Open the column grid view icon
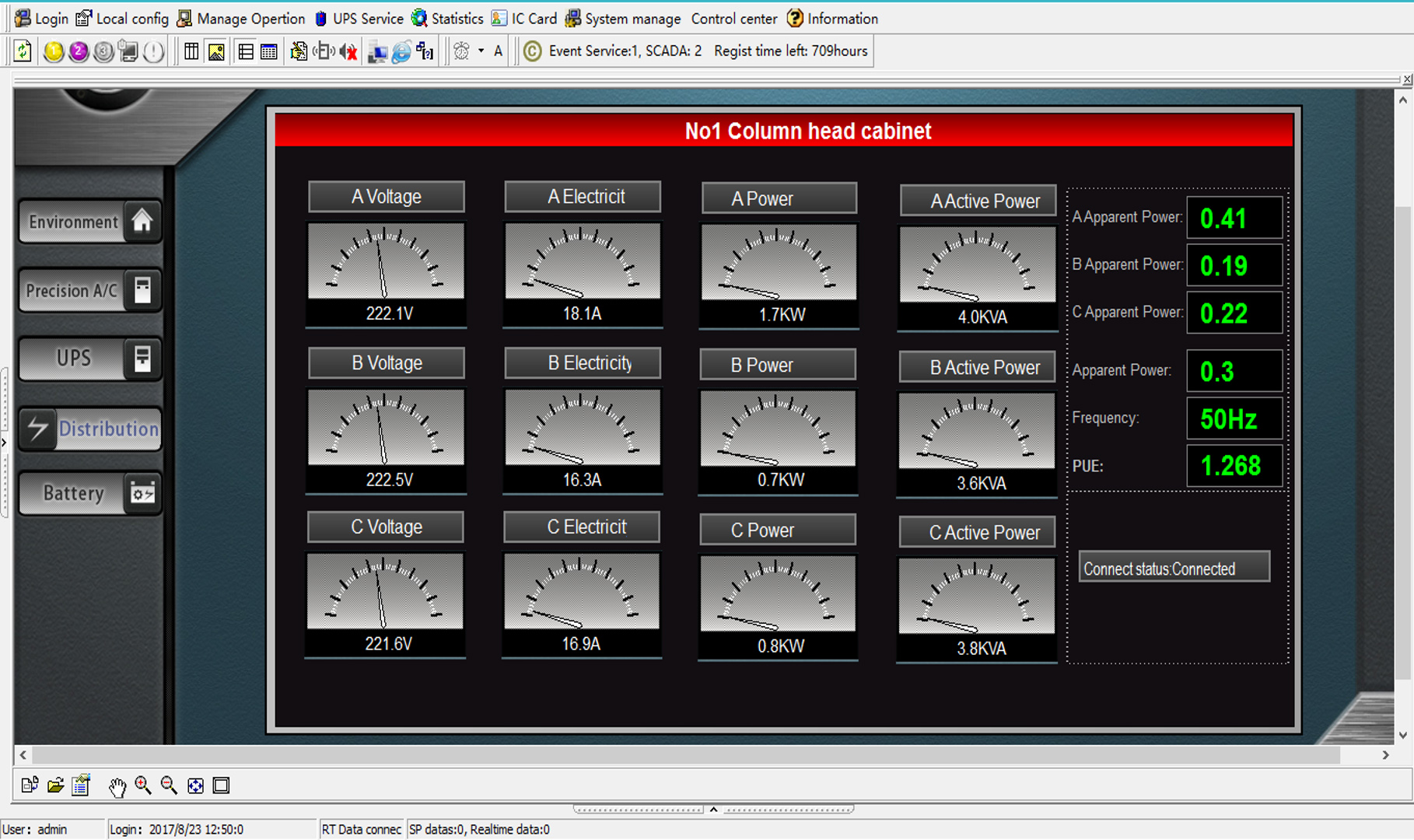Viewport: 1414px width, 840px height. [x=191, y=51]
